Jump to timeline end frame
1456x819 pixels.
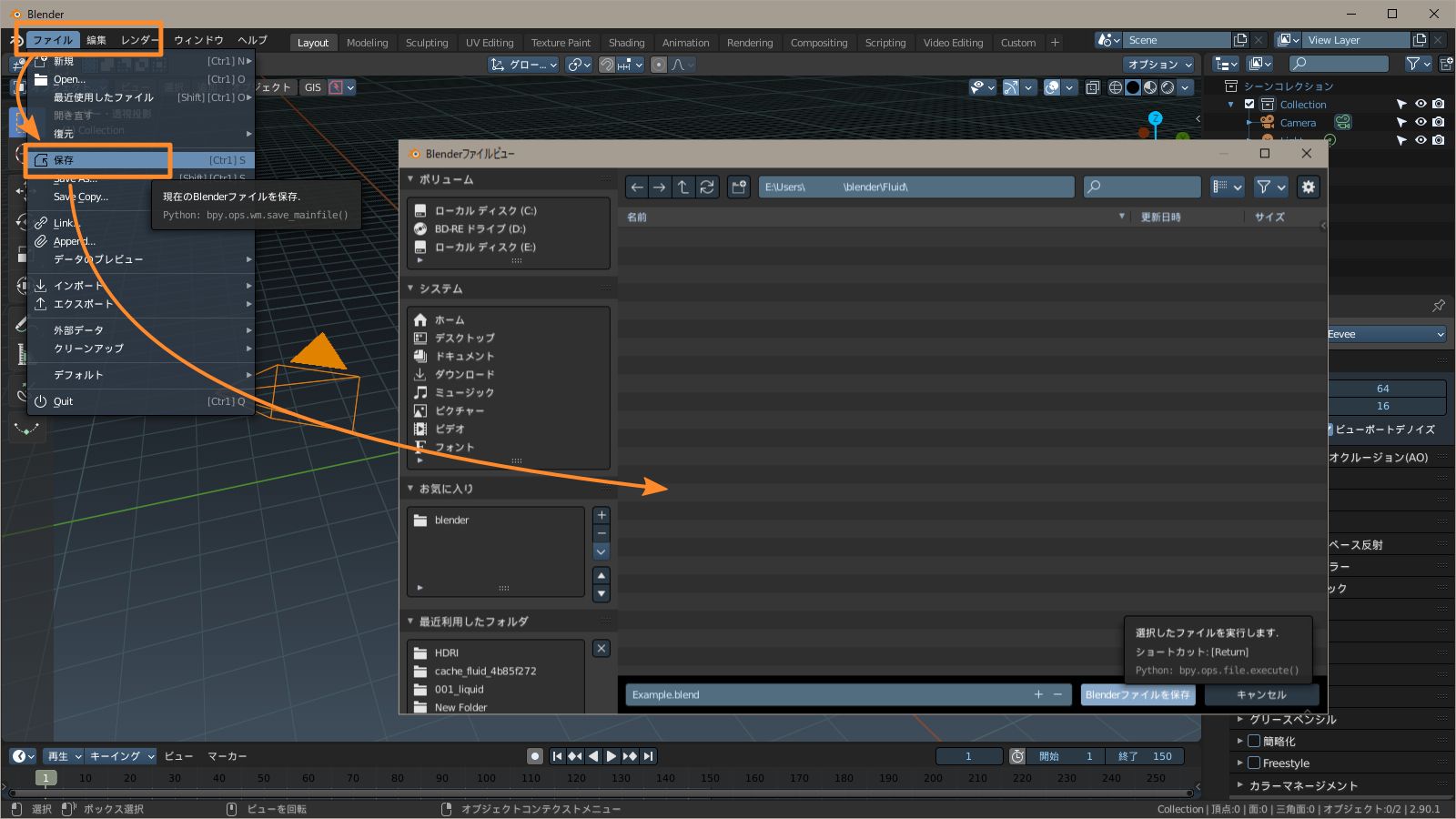(648, 756)
